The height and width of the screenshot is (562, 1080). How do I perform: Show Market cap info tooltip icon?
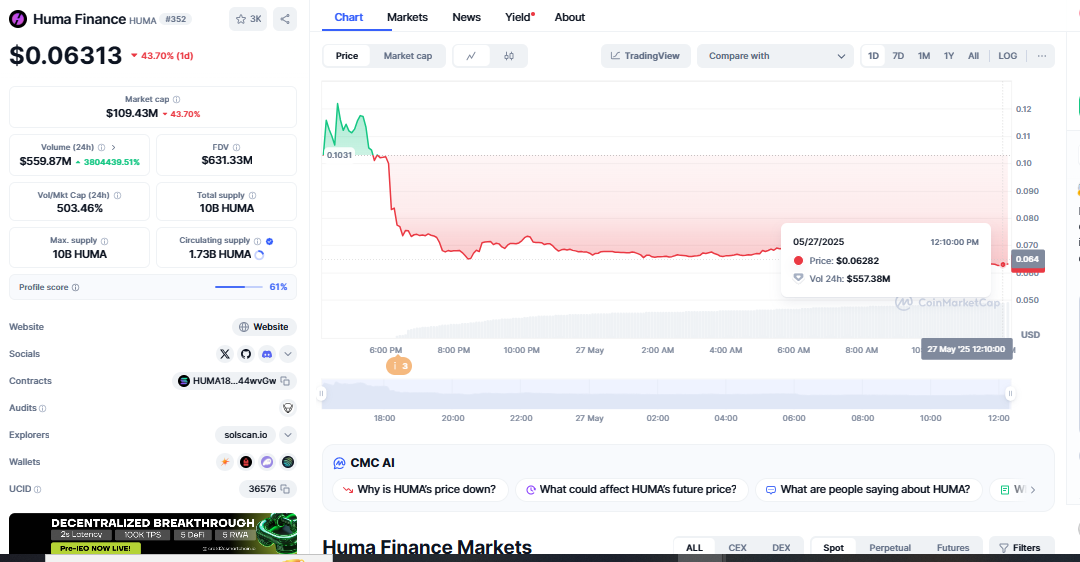(x=176, y=99)
